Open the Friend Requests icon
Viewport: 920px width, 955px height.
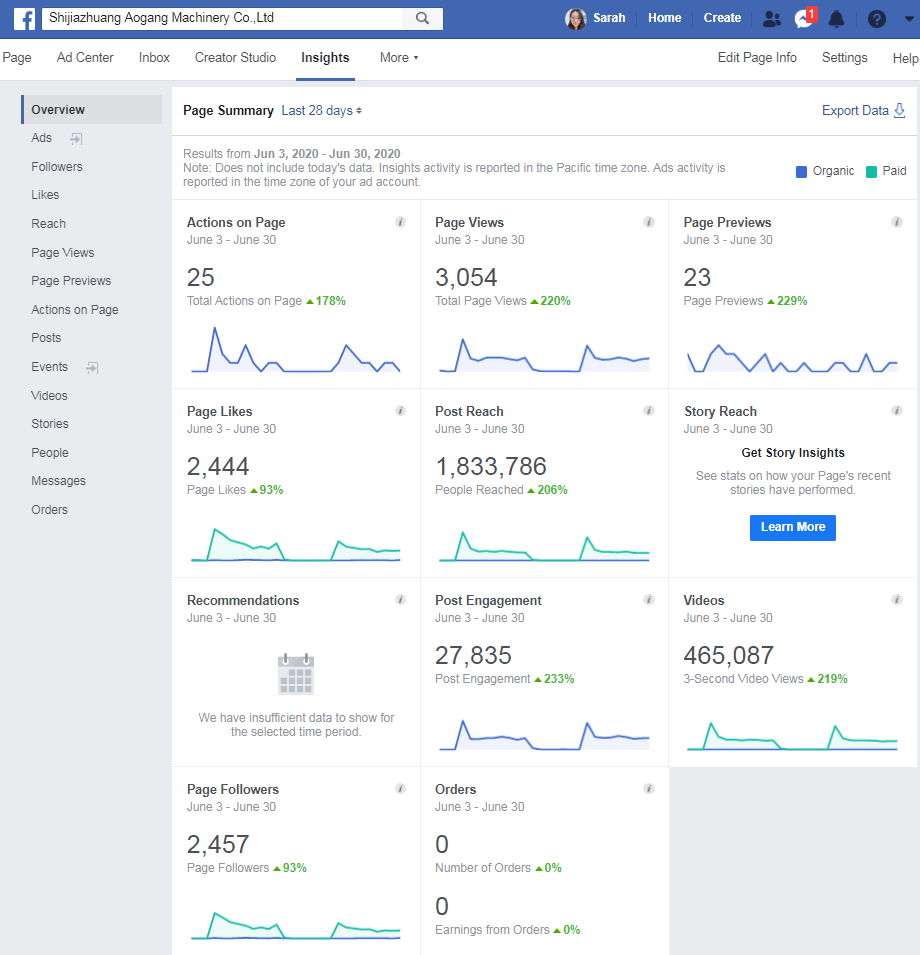coord(771,18)
